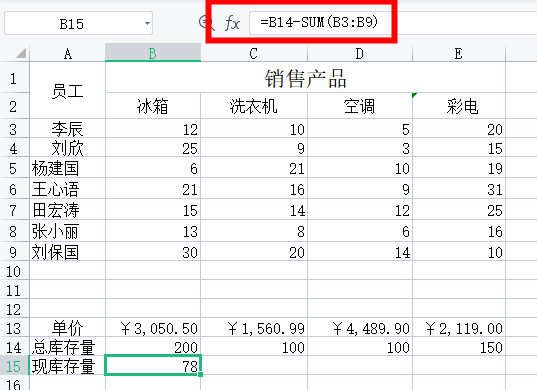Select row 3 header
The height and width of the screenshot is (390, 537).
(x=14, y=129)
